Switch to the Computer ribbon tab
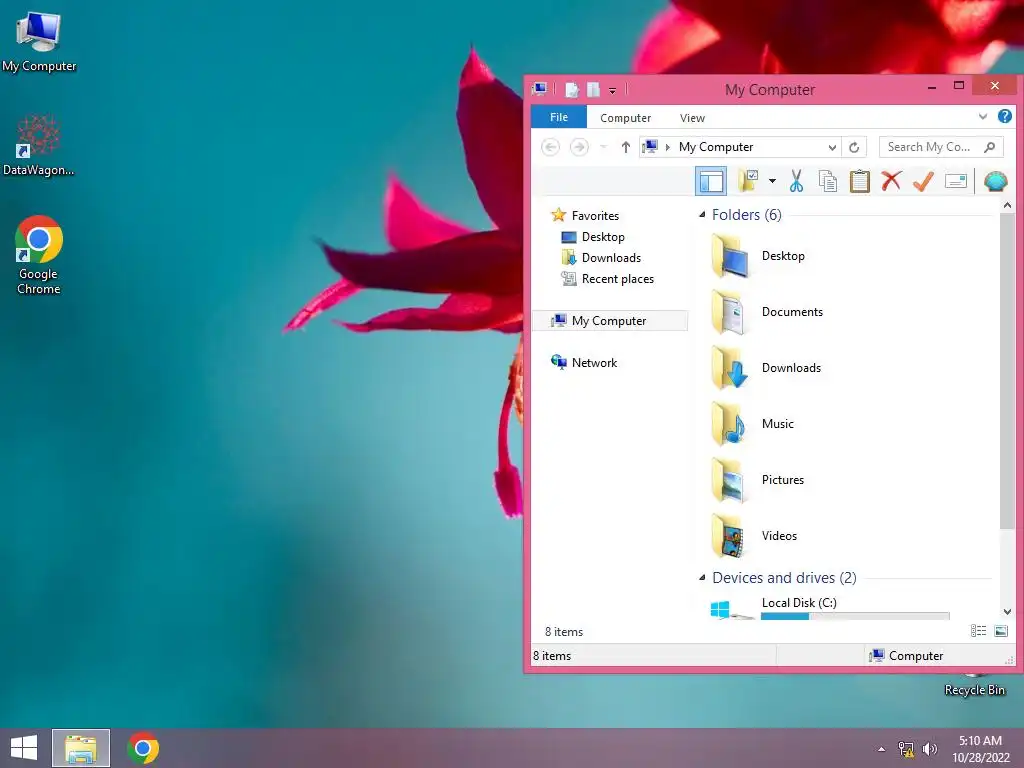The width and height of the screenshot is (1024, 768). pyautogui.click(x=625, y=118)
